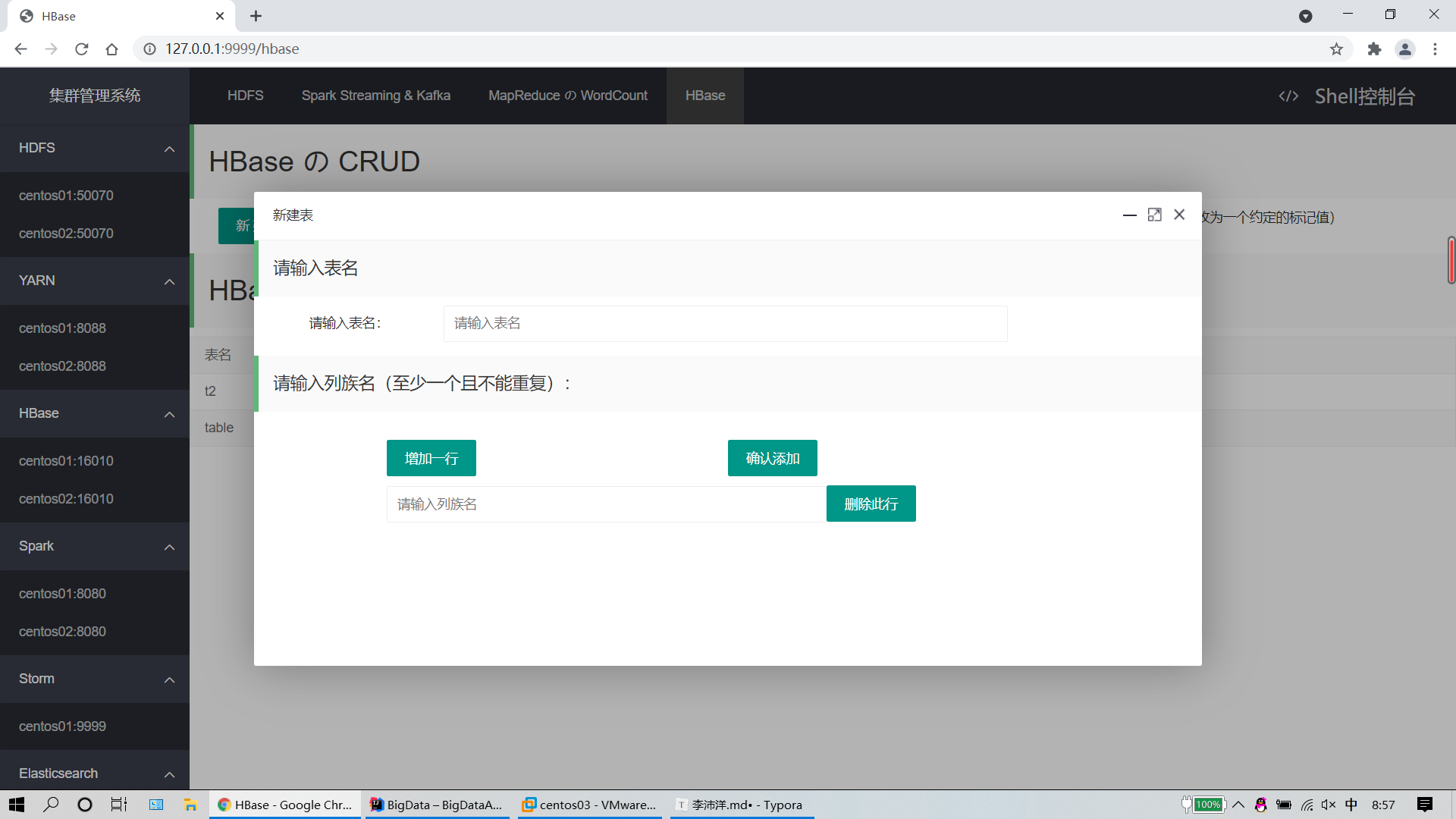Screen dimensions: 1456x819
Task: Switch to the HDFS top tab
Action: coord(245,96)
